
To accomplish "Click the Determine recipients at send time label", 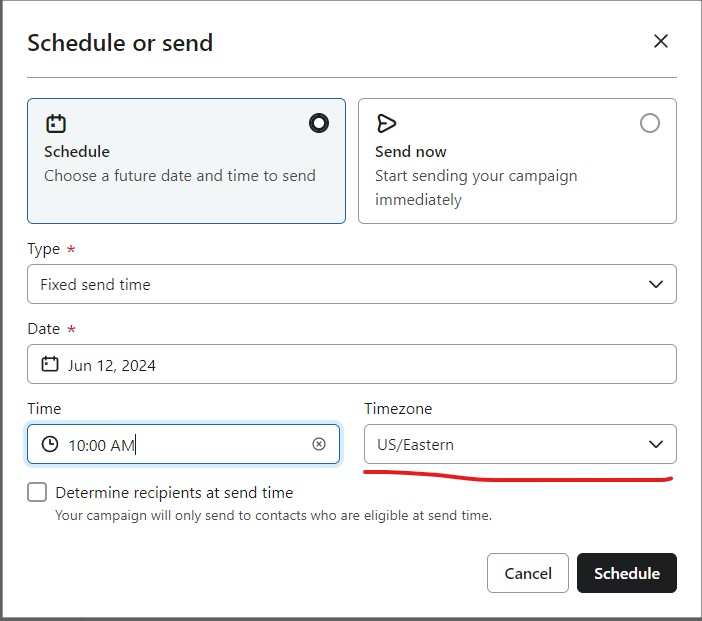I will tap(174, 492).
